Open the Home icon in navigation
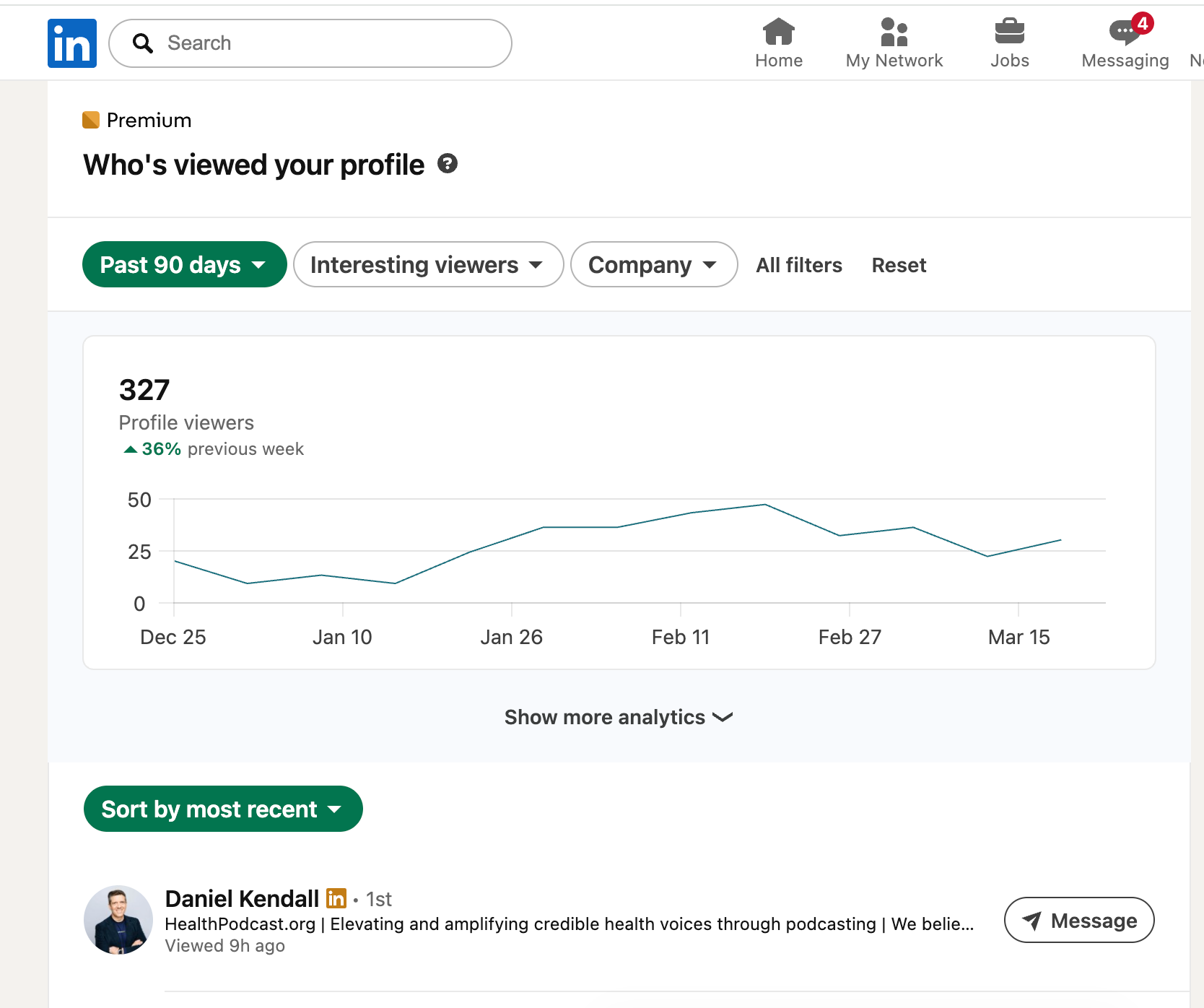1204x1008 pixels. tap(778, 32)
